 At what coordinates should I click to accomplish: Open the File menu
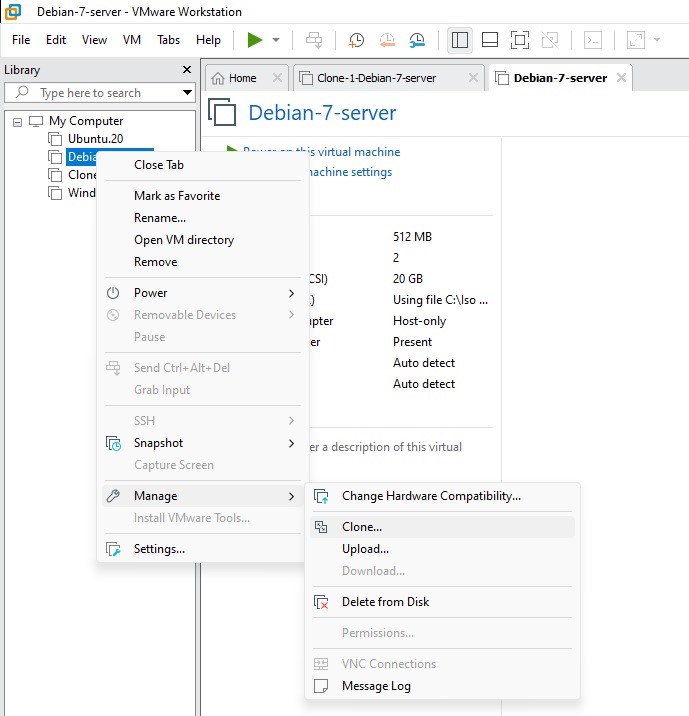21,40
